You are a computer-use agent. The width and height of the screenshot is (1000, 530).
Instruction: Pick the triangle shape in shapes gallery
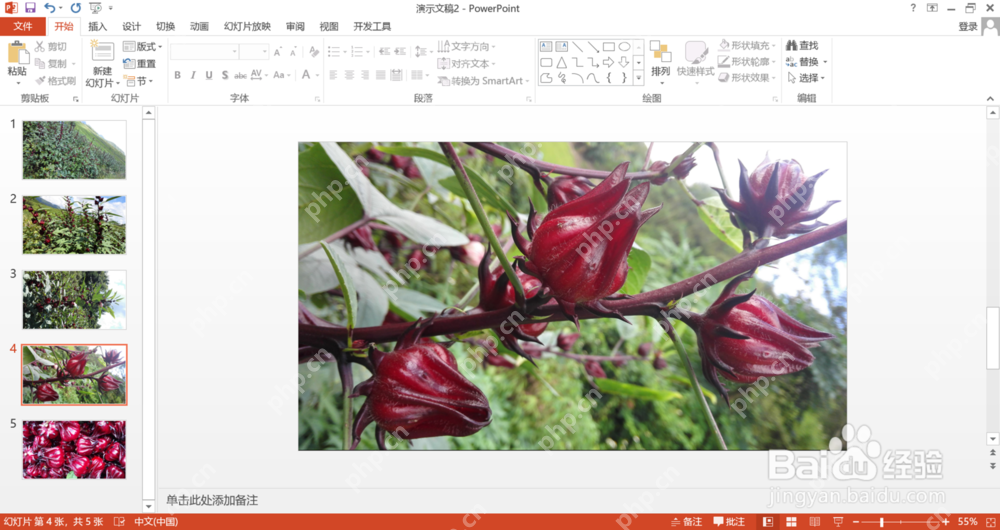coord(562,63)
